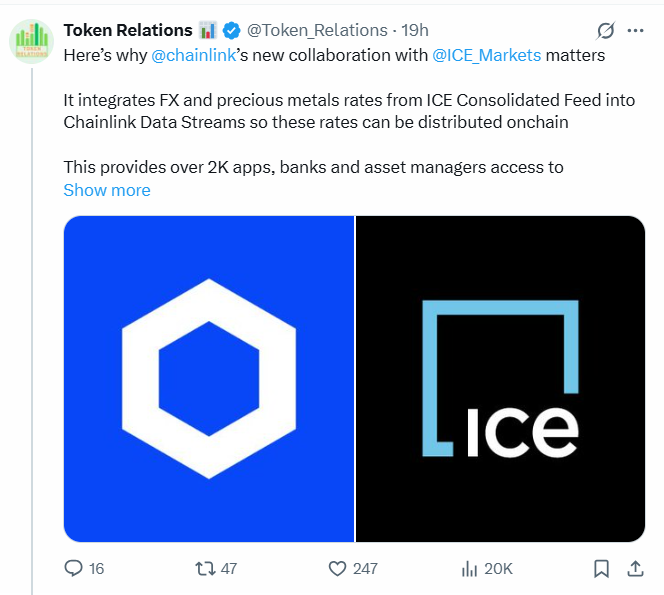
Task: View tweet analytics bar chart icon
Action: click(x=469, y=568)
